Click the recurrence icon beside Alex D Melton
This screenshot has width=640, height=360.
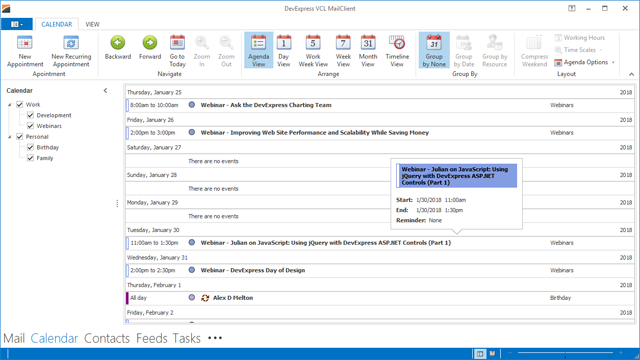pos(205,298)
